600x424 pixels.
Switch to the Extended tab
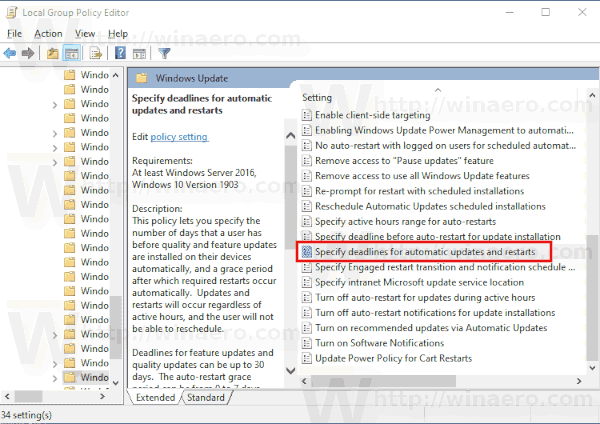[155, 398]
